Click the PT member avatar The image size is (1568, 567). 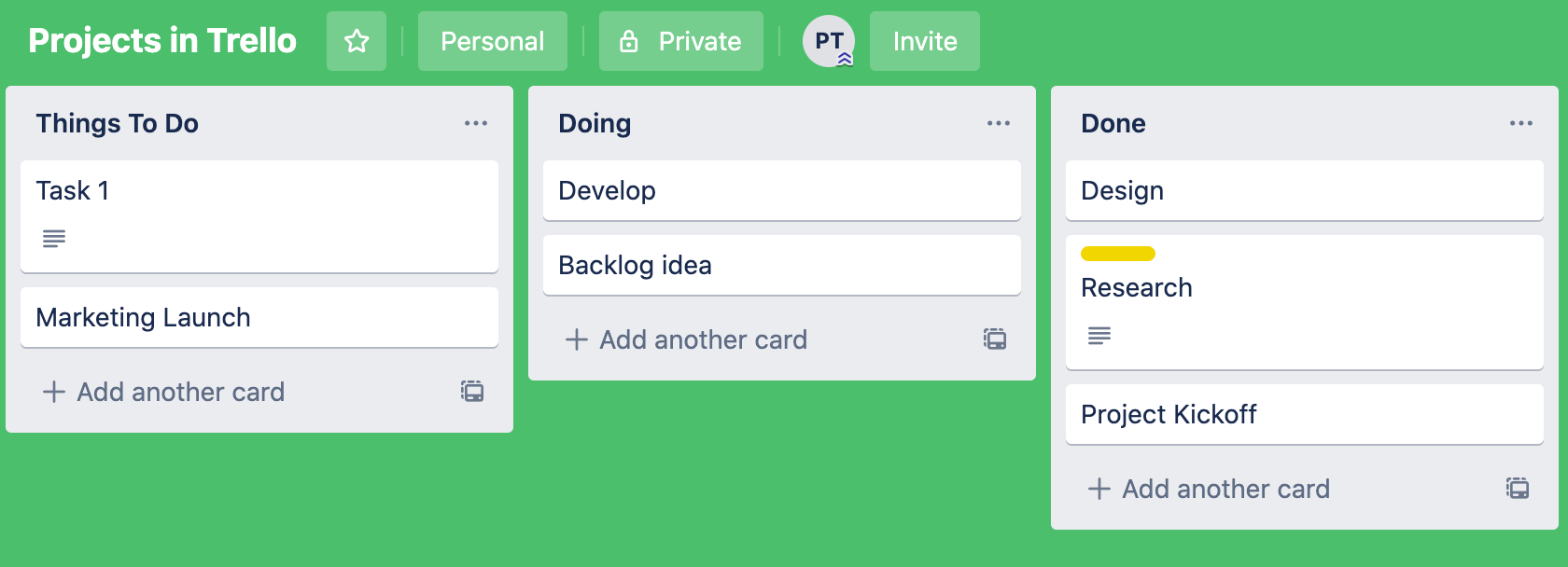[x=829, y=41]
